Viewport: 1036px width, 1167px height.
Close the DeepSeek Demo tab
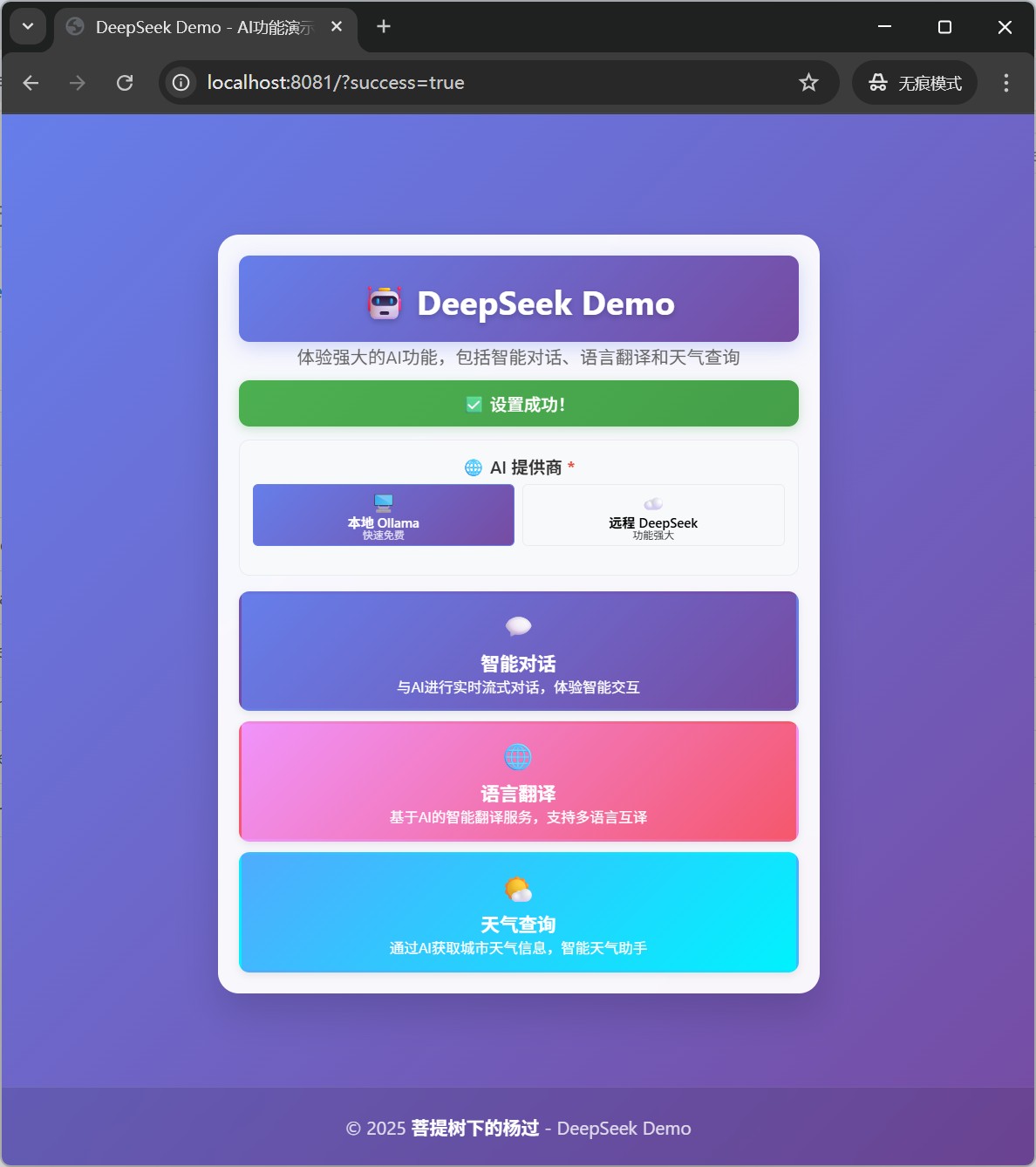[337, 27]
